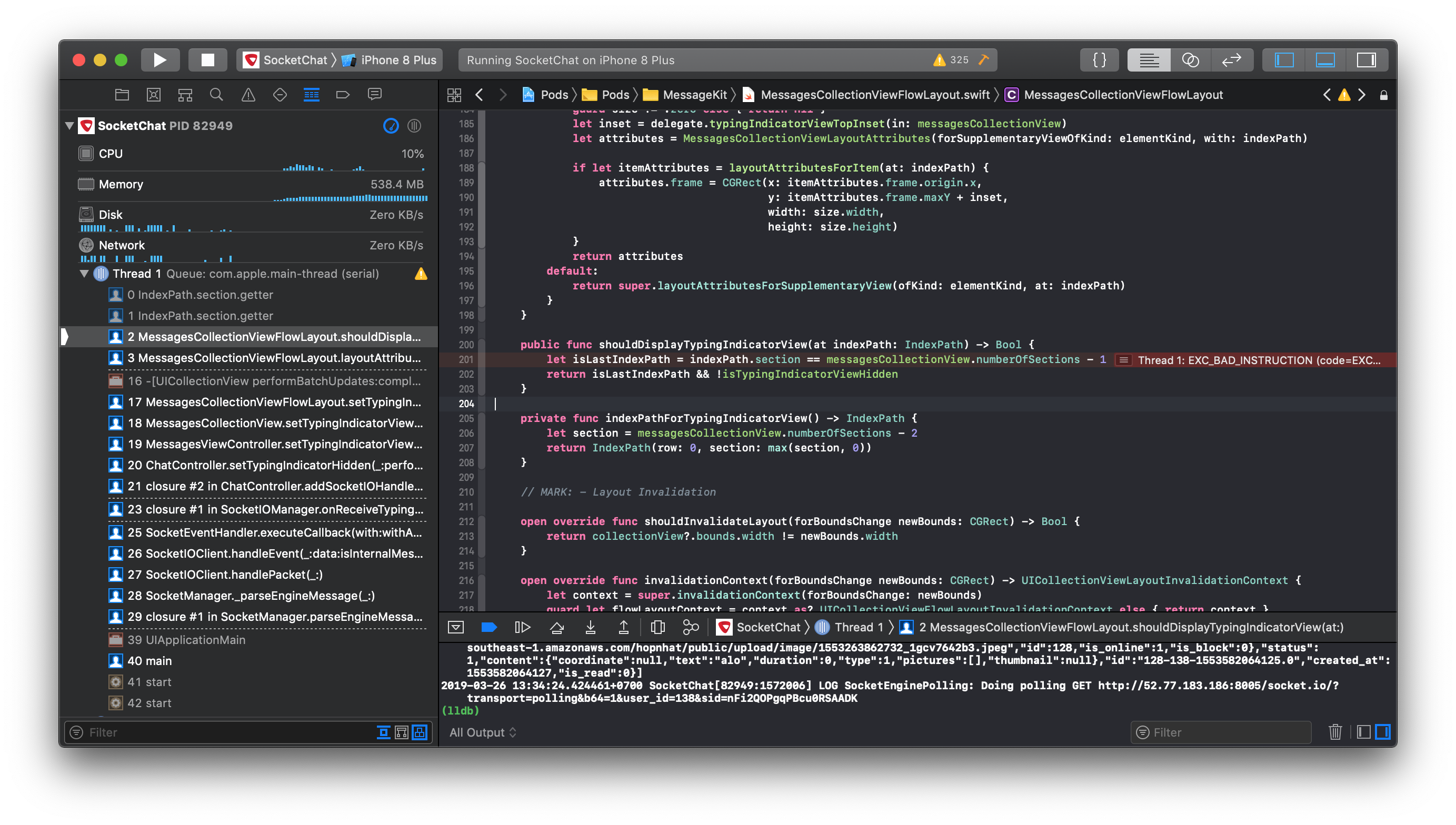Open the Test navigator tab
Image resolution: width=1456 pixels, height=825 pixels.
(280, 94)
